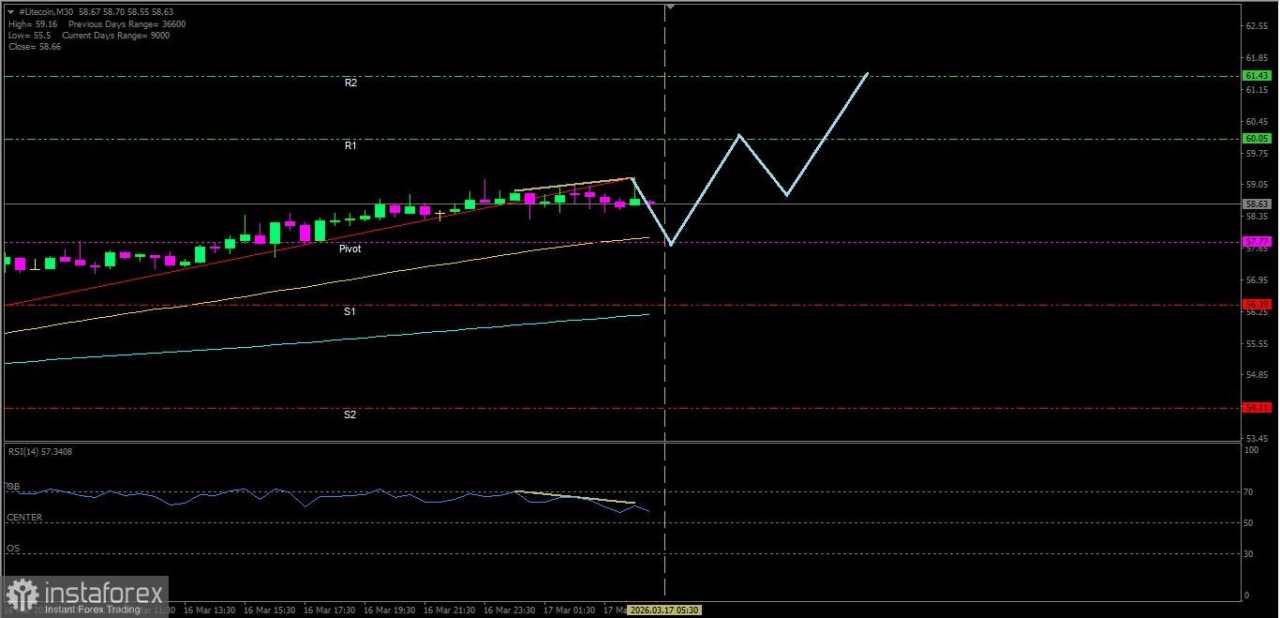This screenshot has width=1280, height=618.
Task: Click the R2 pivot resistance label
Action: pyautogui.click(x=350, y=82)
